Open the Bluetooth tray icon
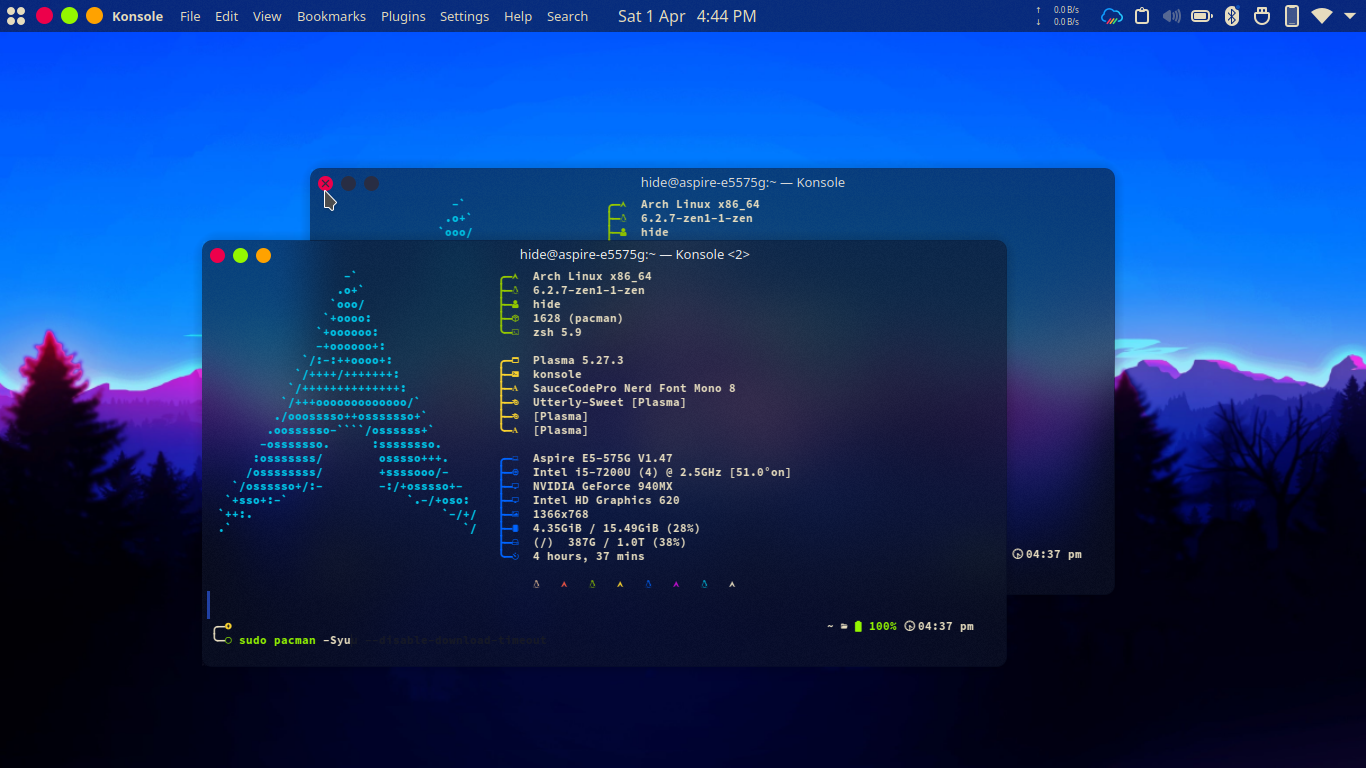The width and height of the screenshot is (1366, 768). (x=1232, y=16)
